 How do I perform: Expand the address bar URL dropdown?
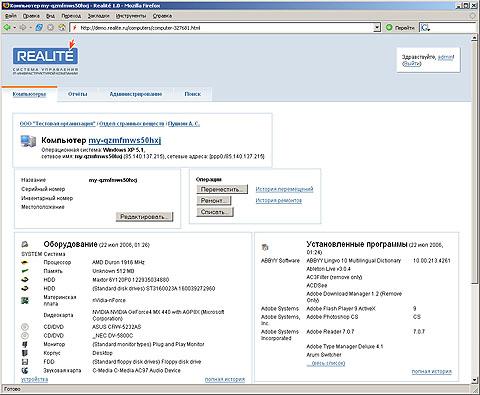coord(377,28)
